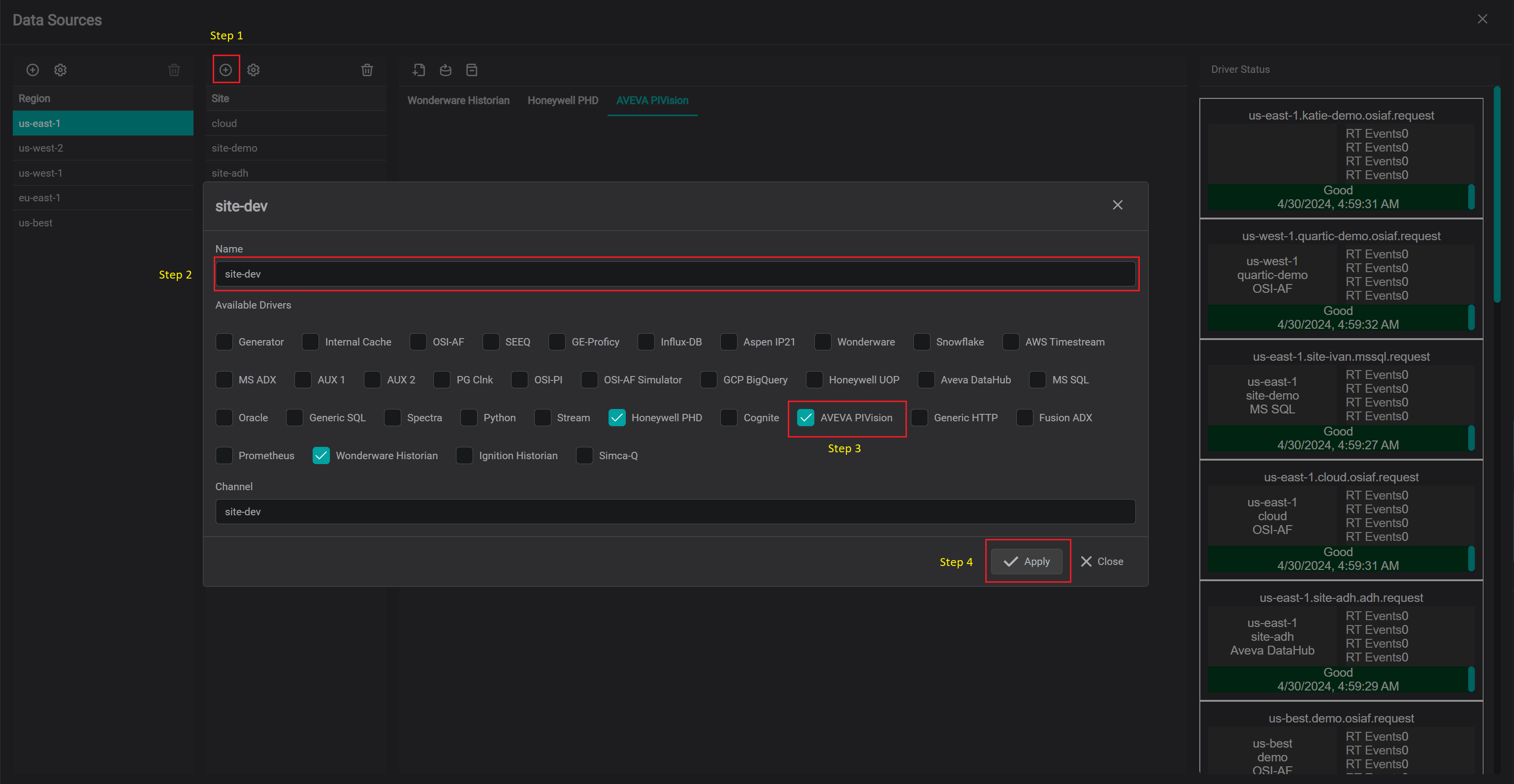Click the Channel input field
This screenshot has height=784, width=1514.
point(676,512)
